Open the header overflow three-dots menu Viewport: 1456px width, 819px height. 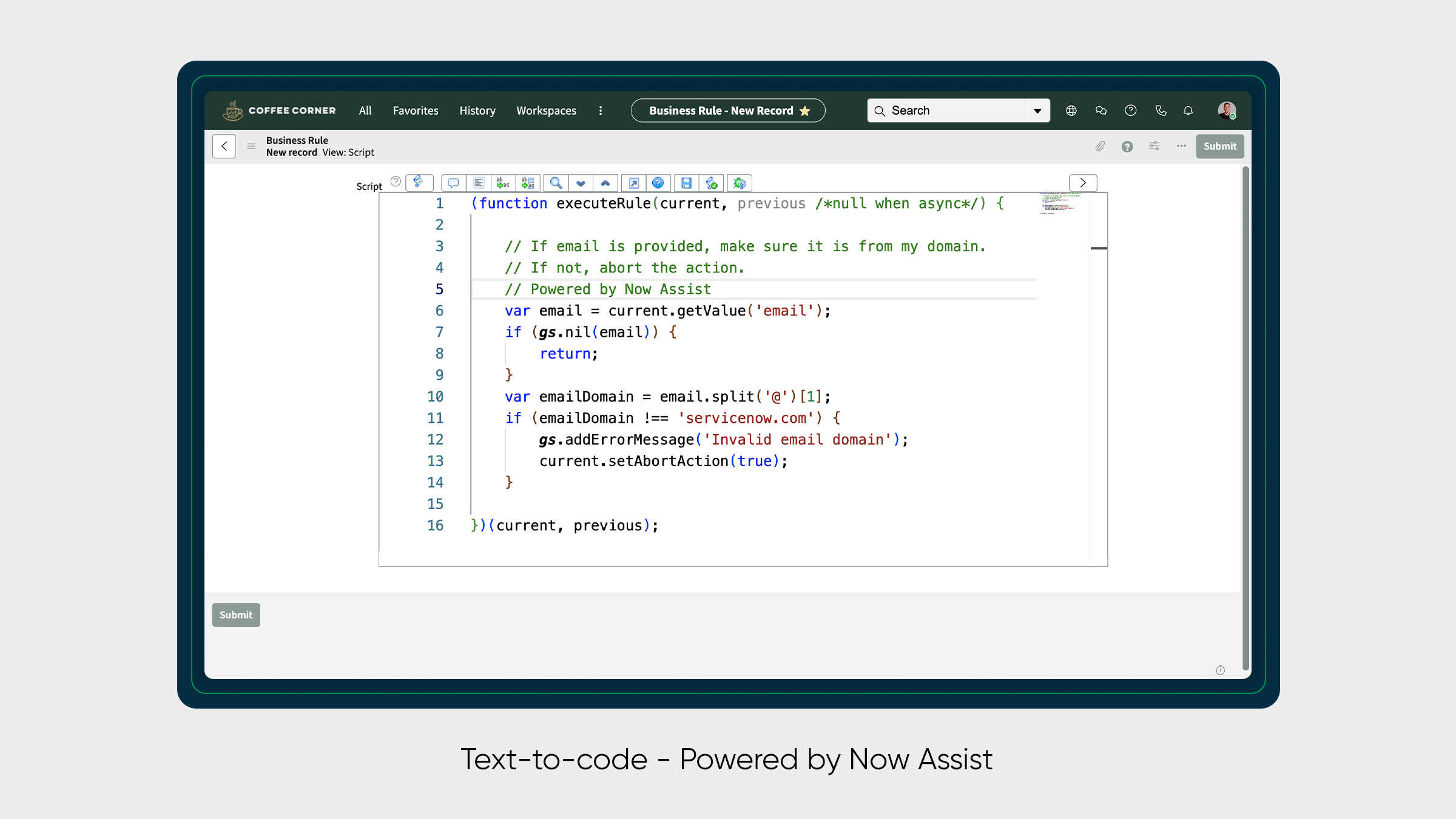tap(1181, 146)
